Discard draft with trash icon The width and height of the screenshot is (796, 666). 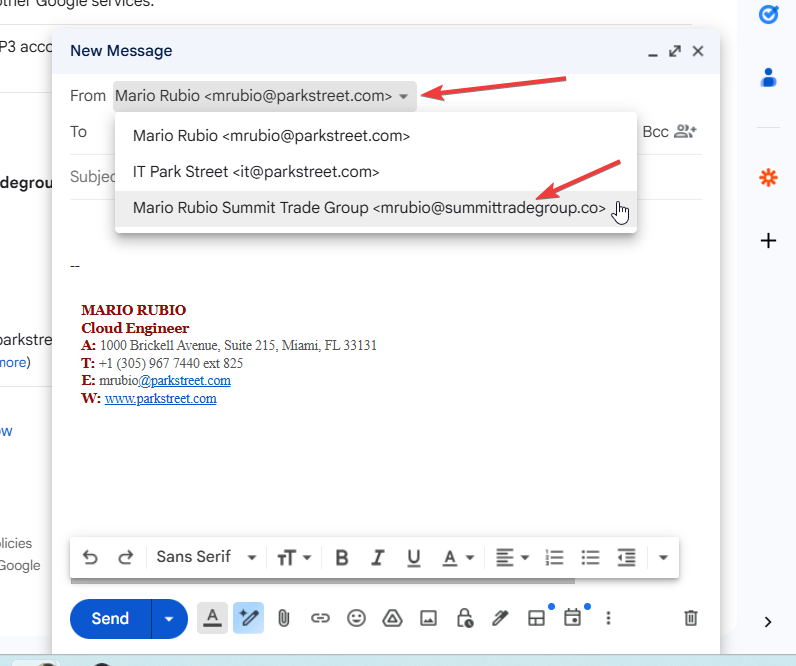(691, 618)
